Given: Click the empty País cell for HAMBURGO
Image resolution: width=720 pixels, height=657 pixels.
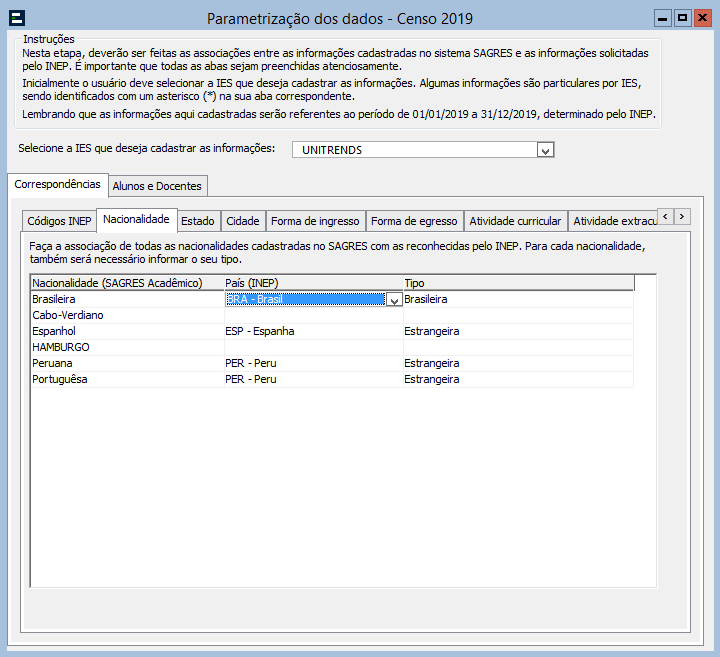Looking at the screenshot, I should (313, 347).
